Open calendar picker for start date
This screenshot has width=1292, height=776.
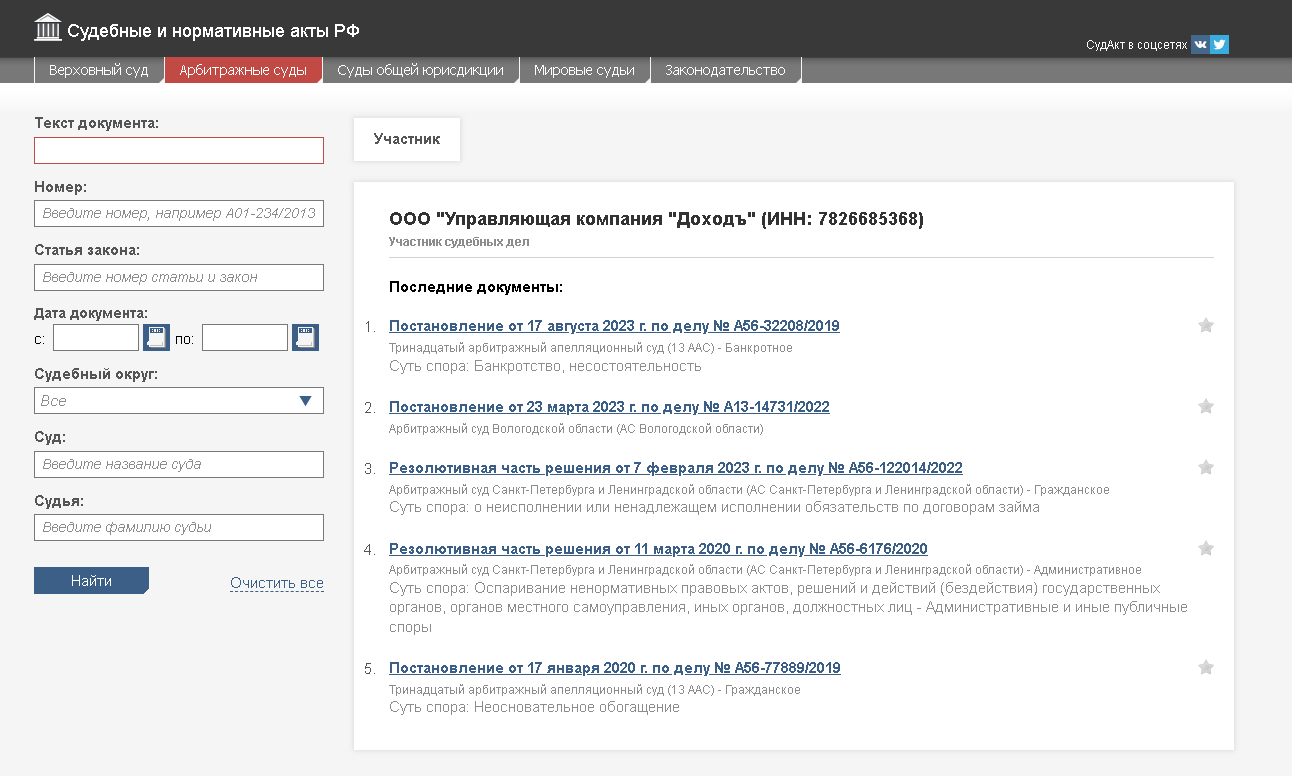pyautogui.click(x=157, y=338)
